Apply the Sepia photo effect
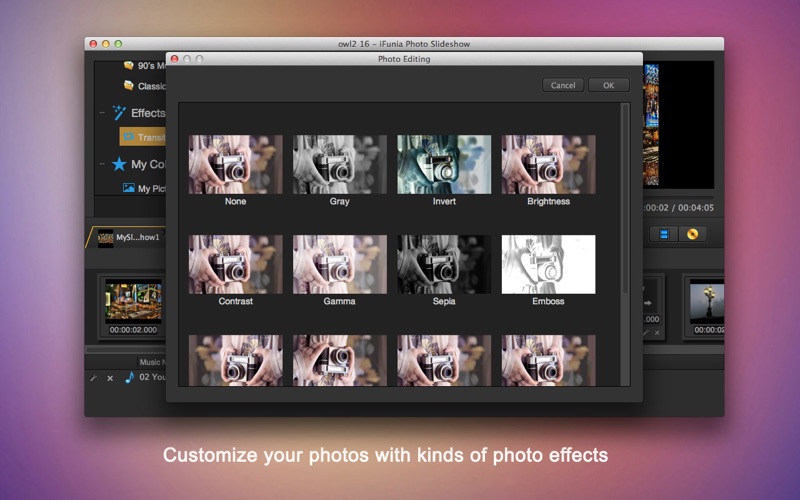Viewport: 800px width, 500px height. [444, 265]
